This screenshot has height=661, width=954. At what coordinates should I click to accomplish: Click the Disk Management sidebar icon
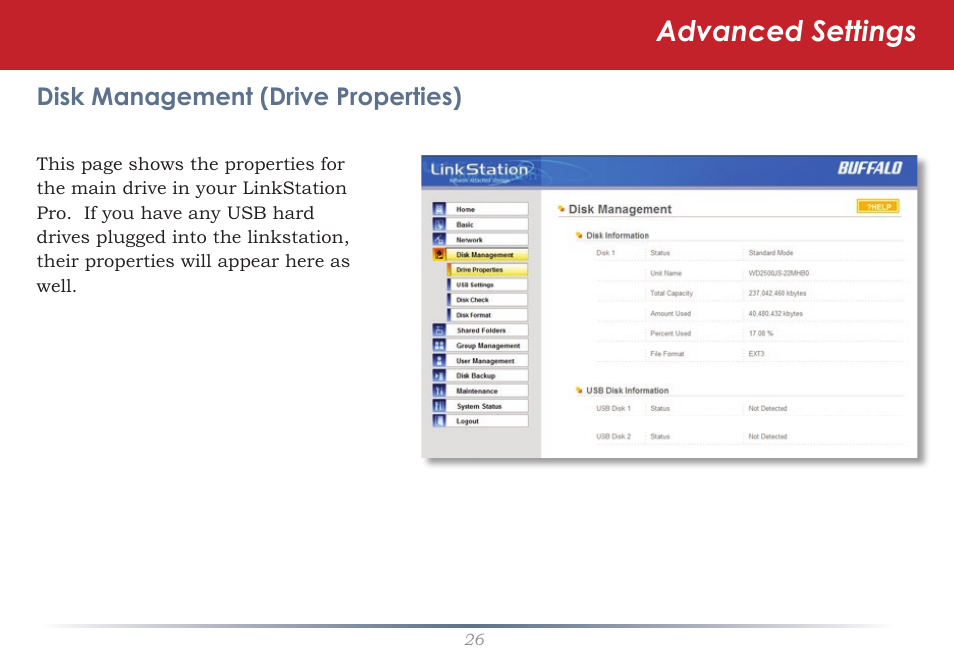click(439, 254)
